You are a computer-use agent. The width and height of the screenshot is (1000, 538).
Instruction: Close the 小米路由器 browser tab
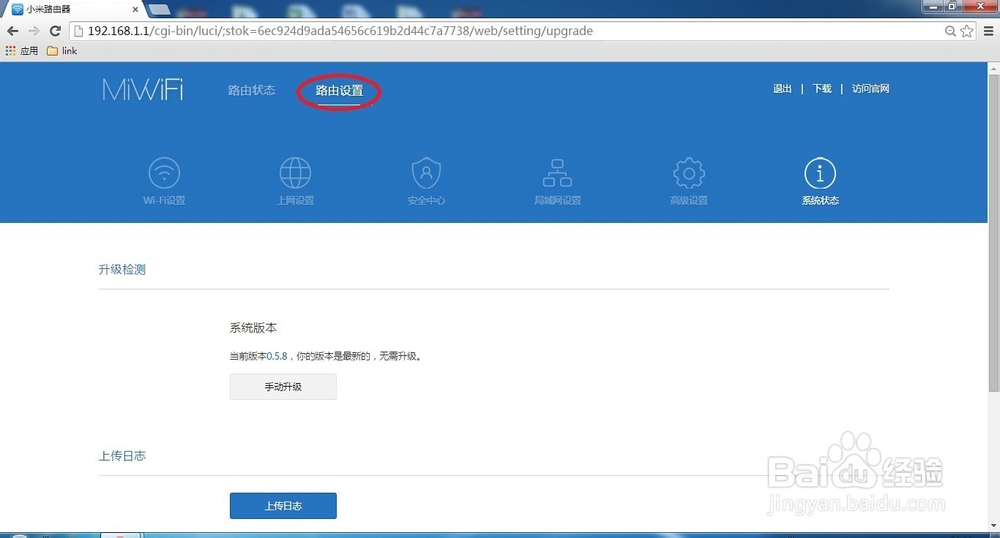pos(135,10)
